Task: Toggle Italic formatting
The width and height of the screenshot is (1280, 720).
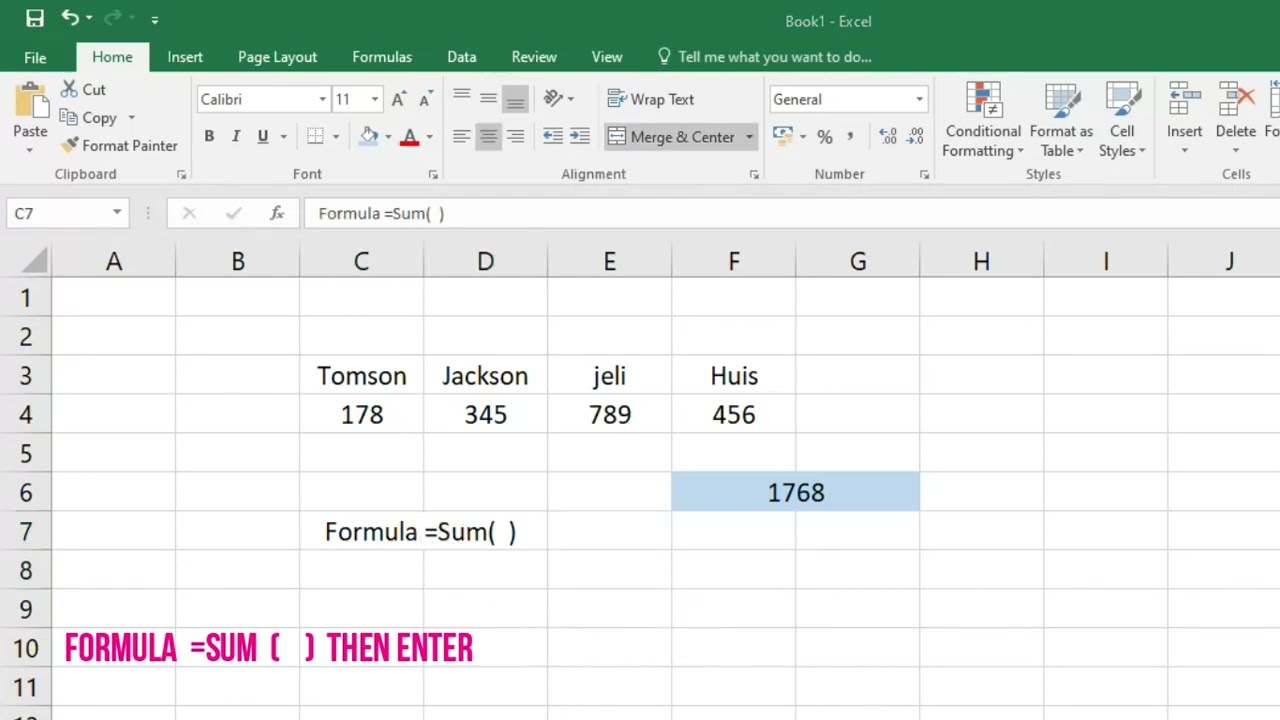Action: pyautogui.click(x=236, y=136)
